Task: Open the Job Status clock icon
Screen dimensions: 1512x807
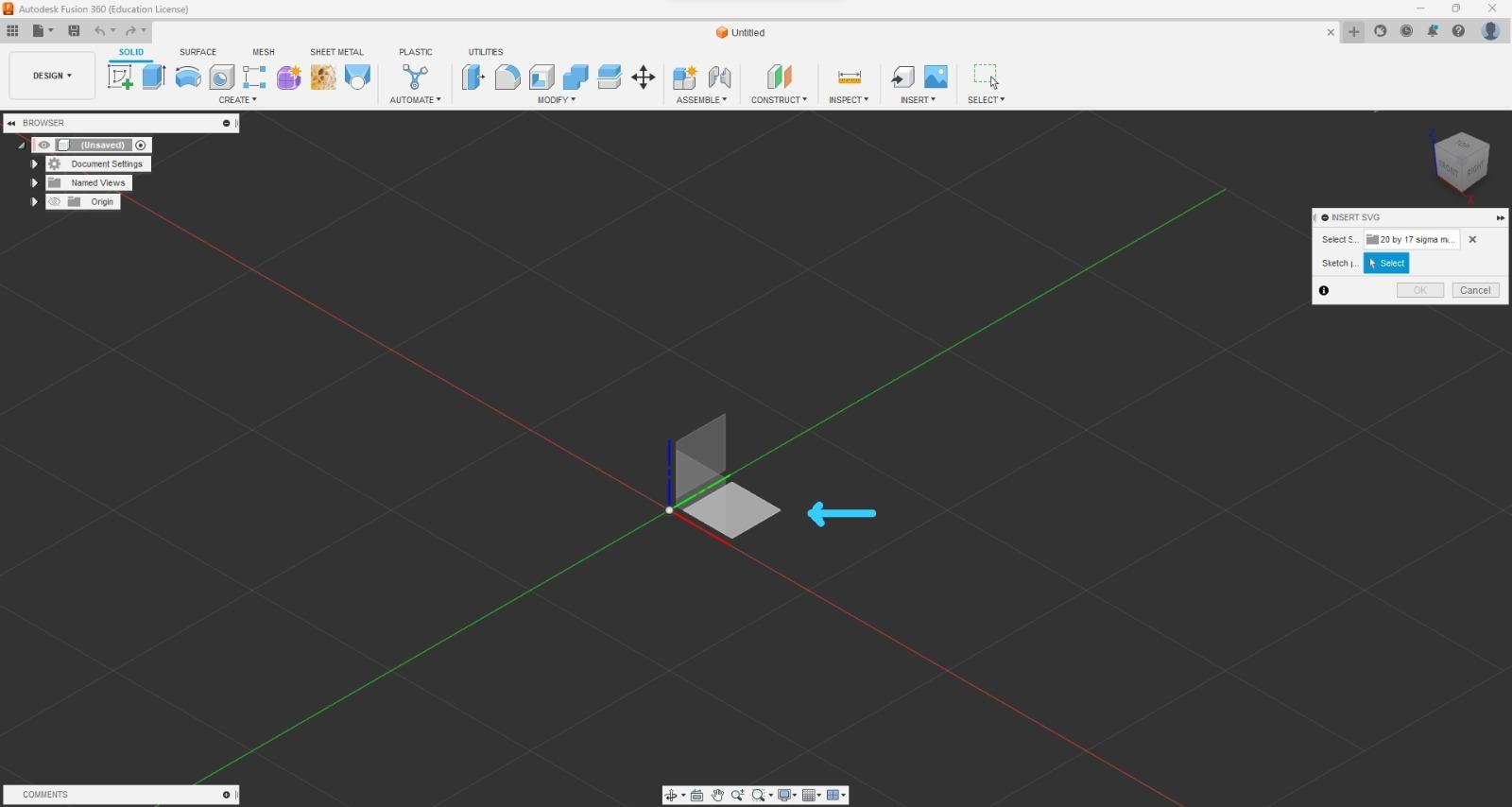Action: coord(1406,31)
